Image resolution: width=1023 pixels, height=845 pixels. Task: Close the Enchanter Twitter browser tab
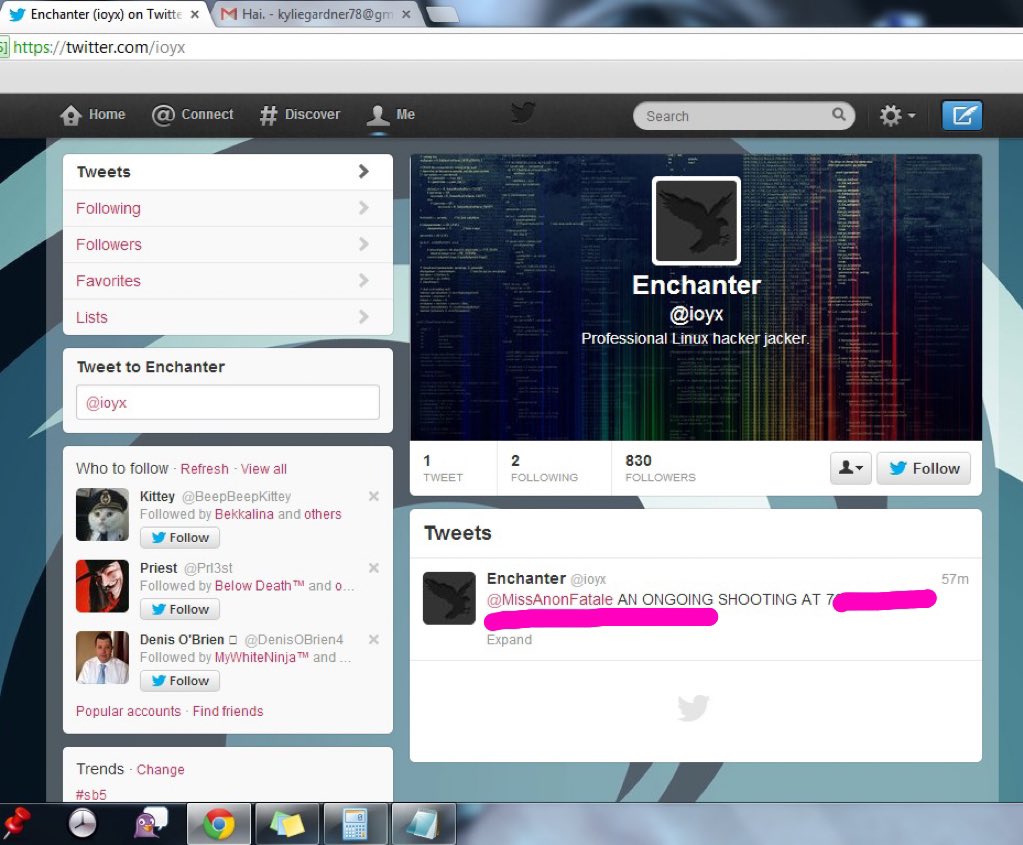tap(194, 14)
